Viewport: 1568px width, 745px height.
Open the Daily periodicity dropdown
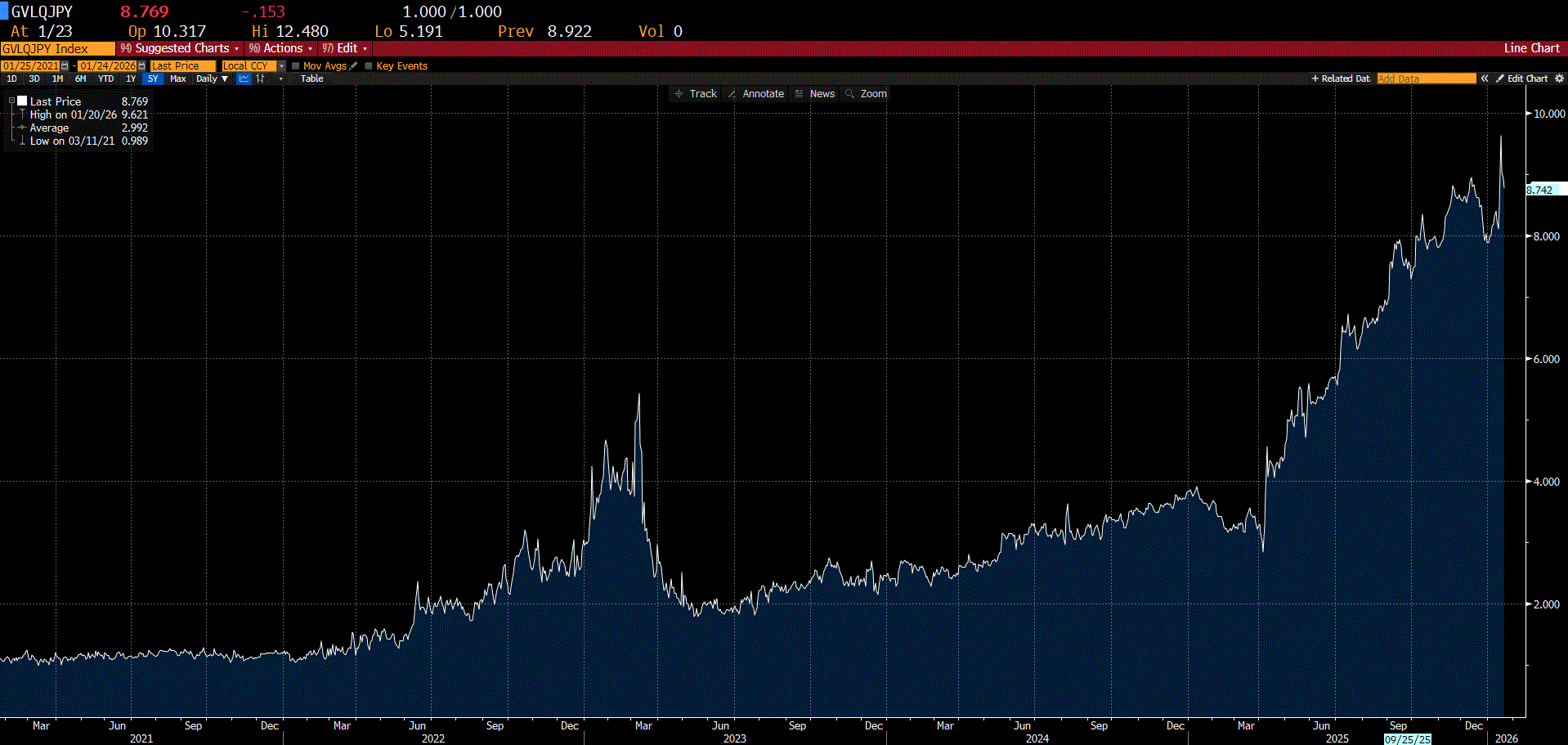(x=211, y=78)
